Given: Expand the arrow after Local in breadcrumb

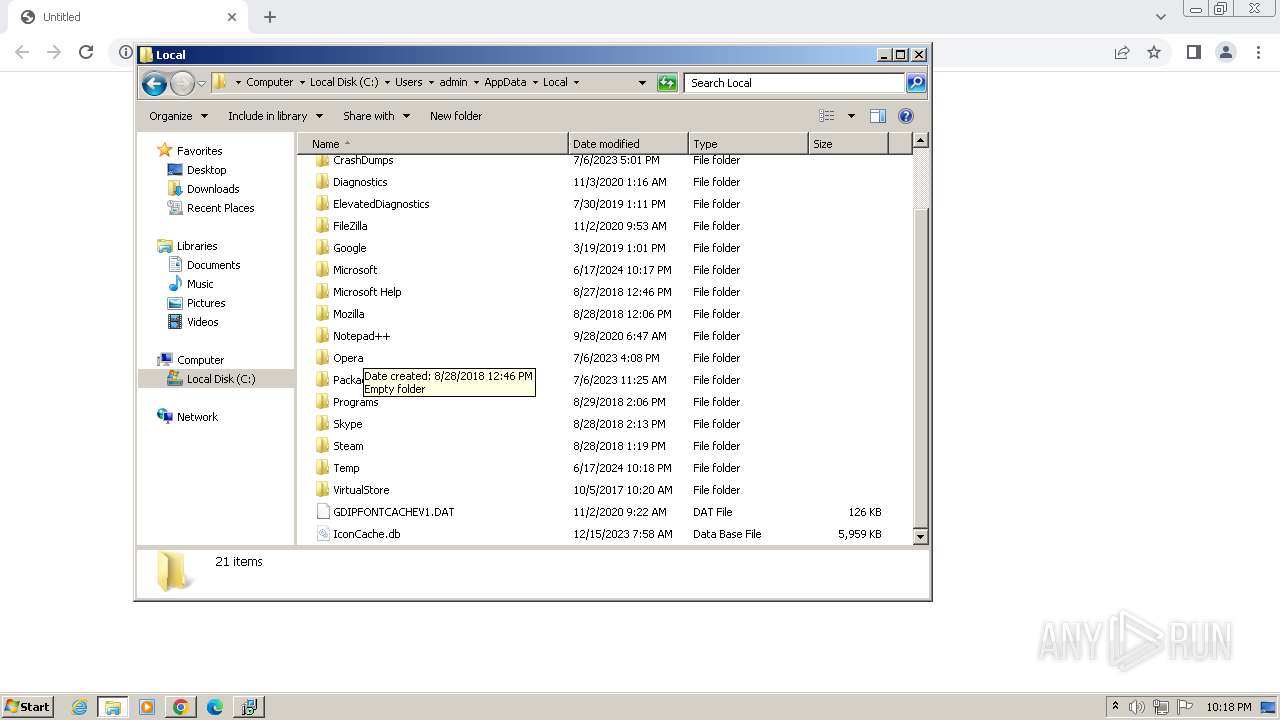Looking at the screenshot, I should (x=576, y=82).
